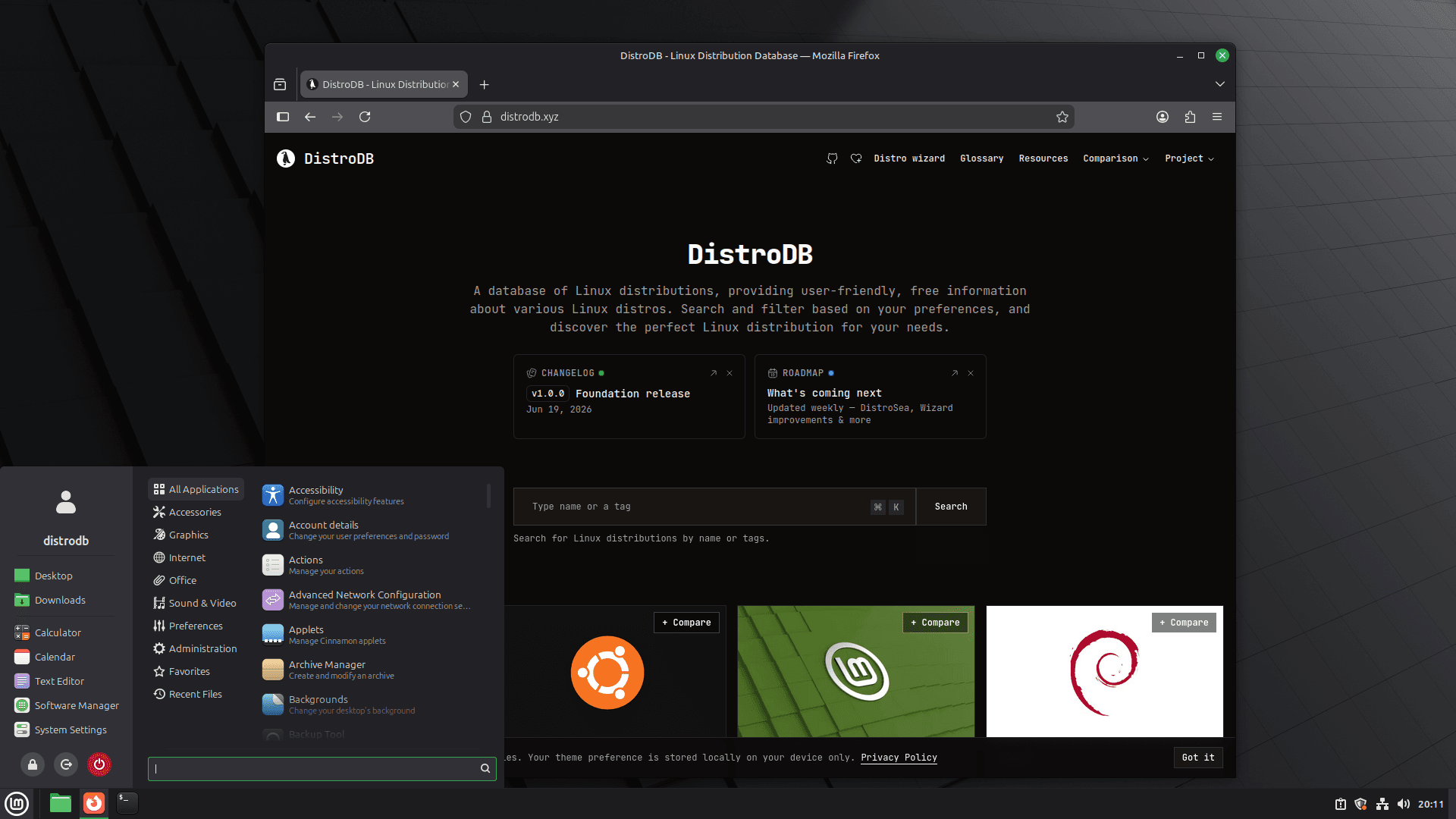The image size is (1456, 819).
Task: Select Preferences category in menu
Action: point(196,626)
